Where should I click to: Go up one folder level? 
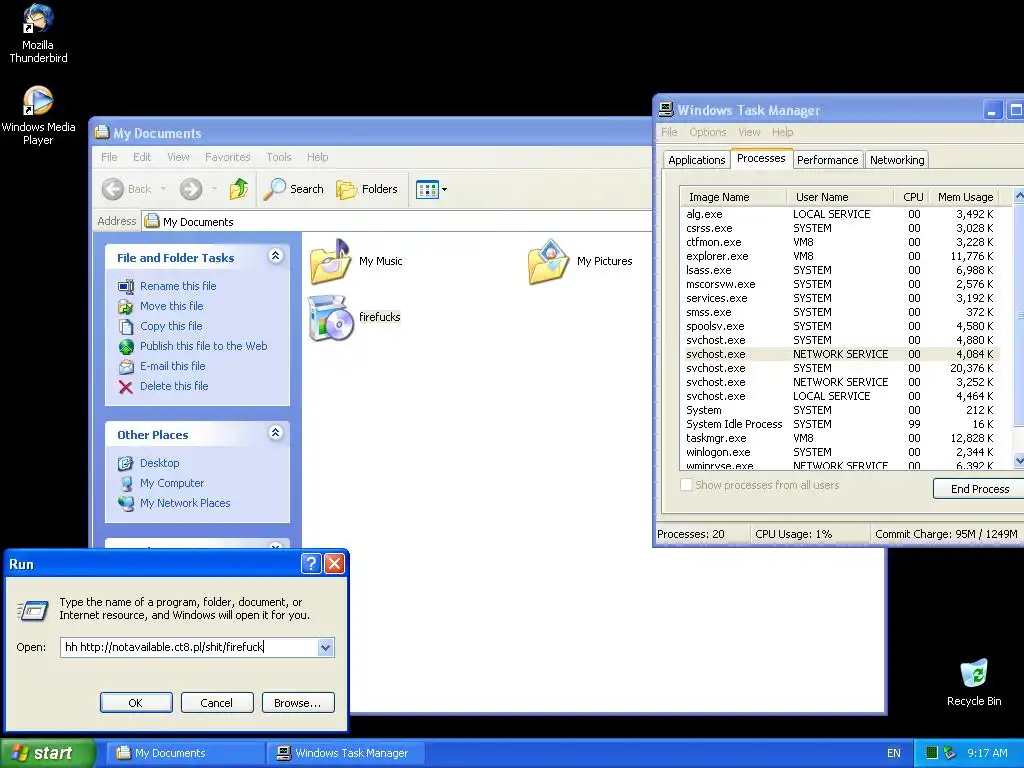click(x=239, y=189)
